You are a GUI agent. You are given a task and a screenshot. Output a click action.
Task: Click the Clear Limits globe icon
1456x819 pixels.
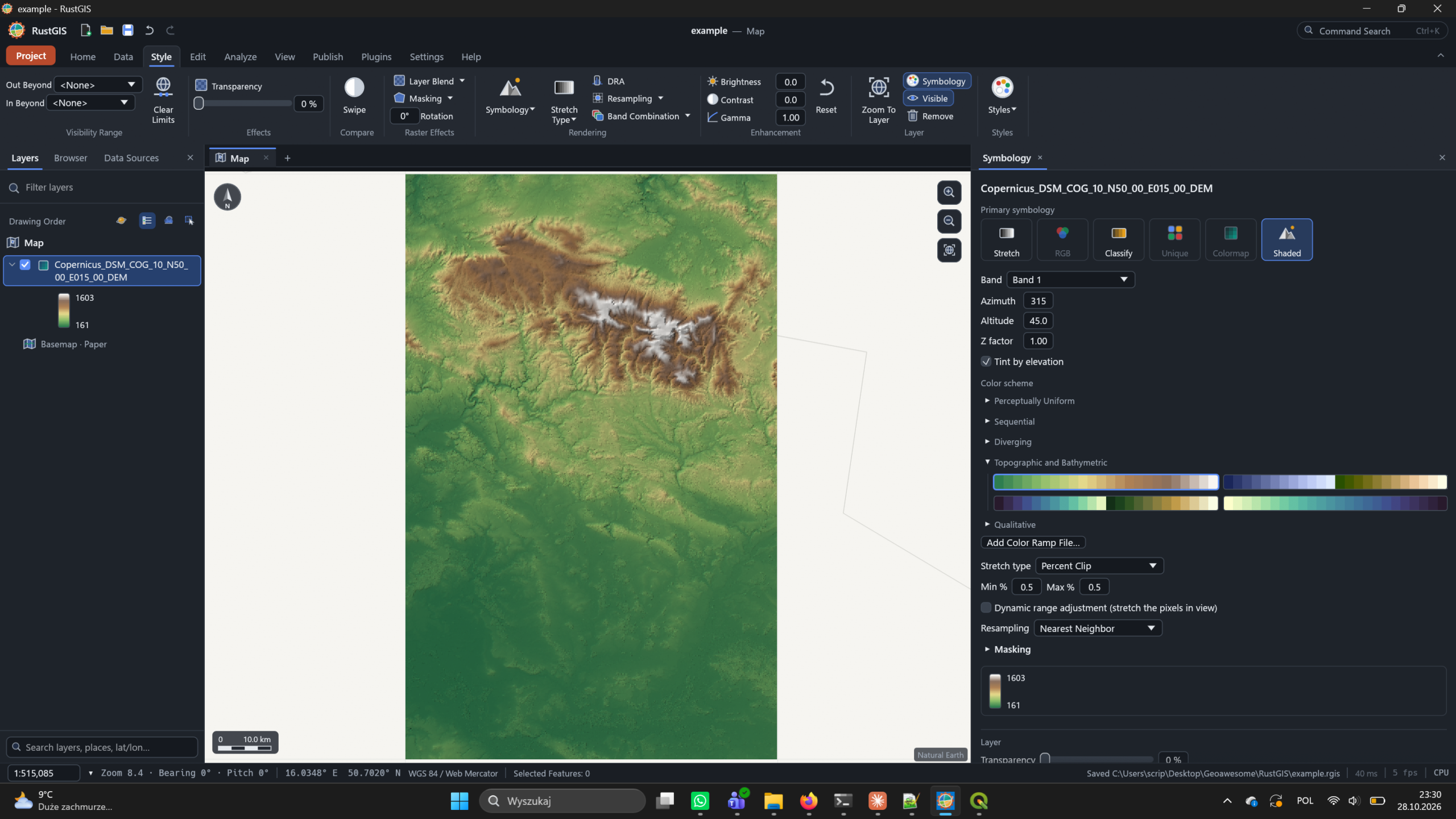[163, 86]
